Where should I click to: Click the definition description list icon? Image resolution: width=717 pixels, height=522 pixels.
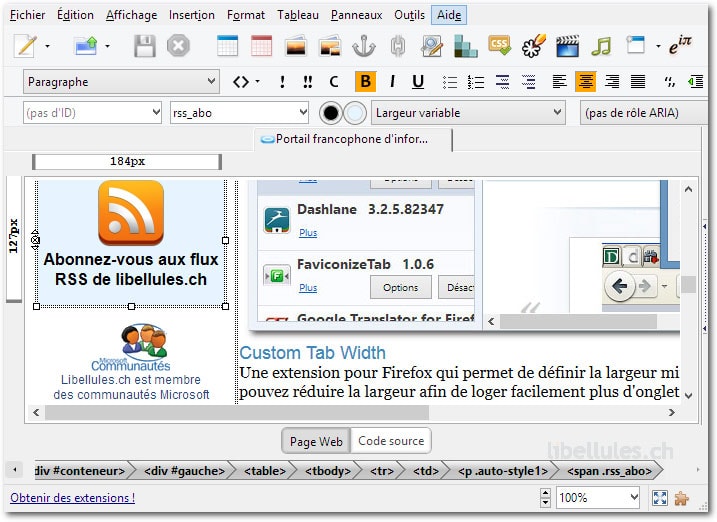pyautogui.click(x=528, y=82)
